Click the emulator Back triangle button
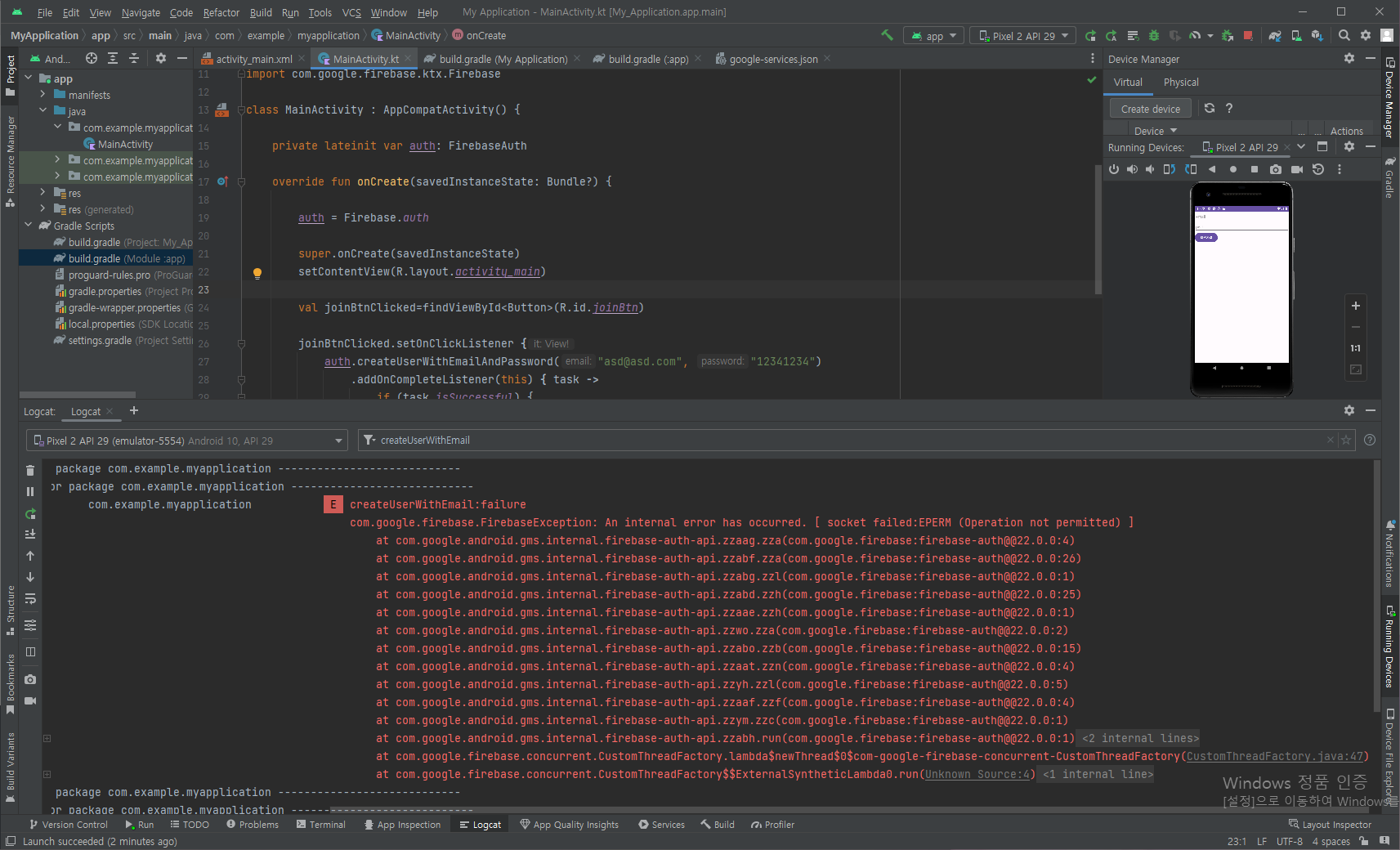Image resolution: width=1400 pixels, height=850 pixels. 1212,169
